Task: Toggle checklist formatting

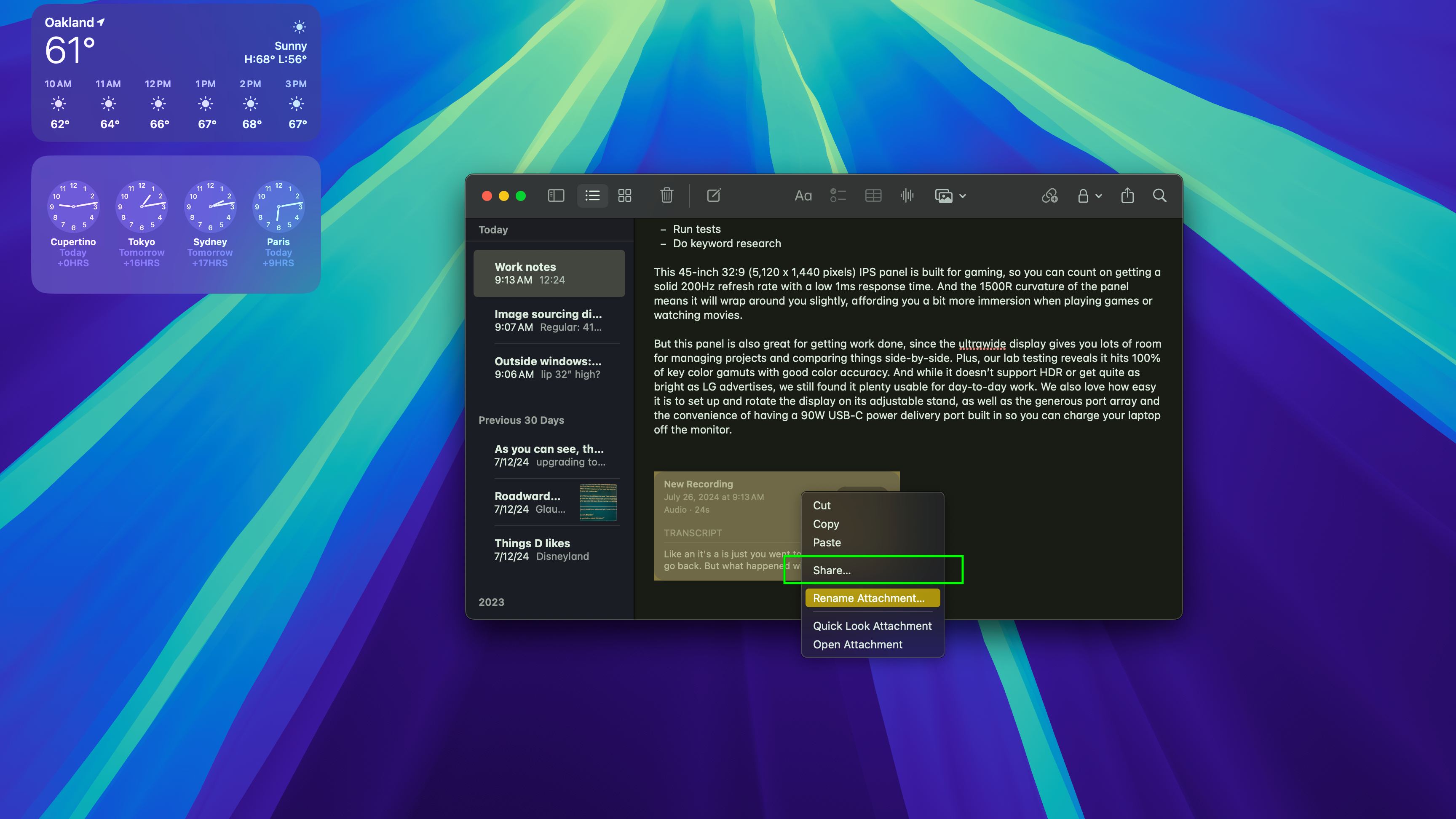Action: [838, 195]
